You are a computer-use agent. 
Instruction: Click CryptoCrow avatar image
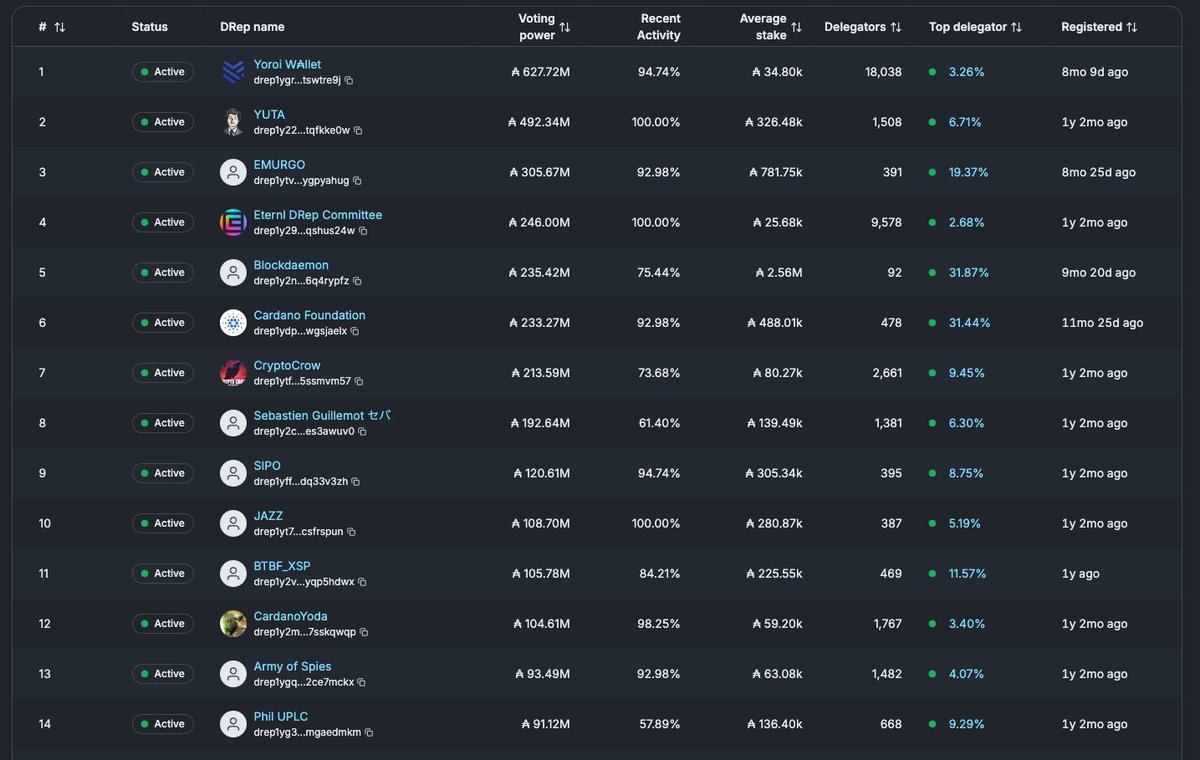[x=233, y=373]
